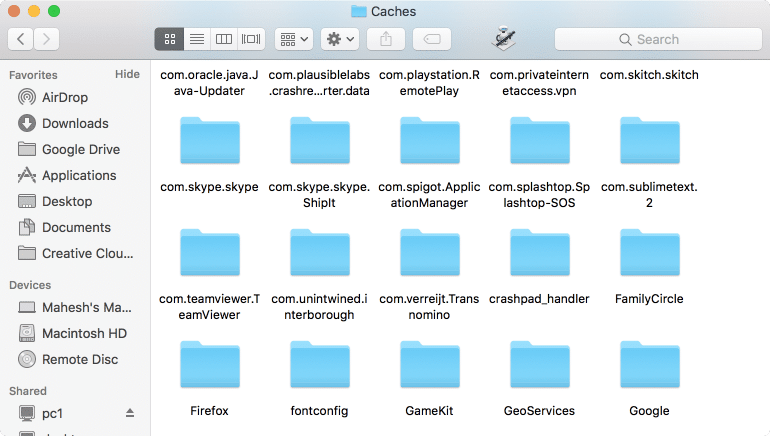The image size is (770, 436).
Task: Select the Firefox cache folder
Action: (210, 365)
